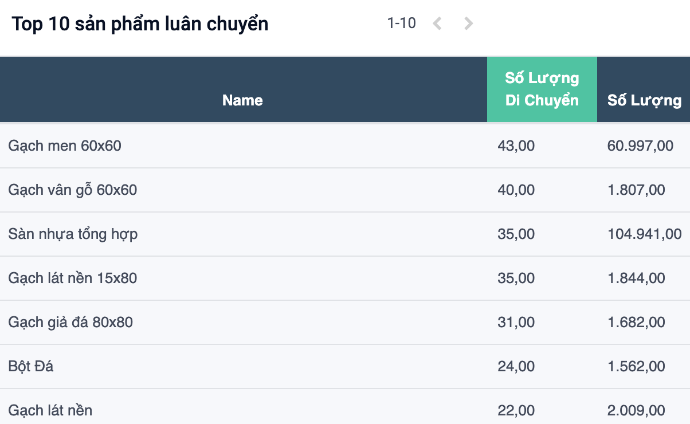Open the Gạch giả đá 80x80 row

tap(345, 322)
